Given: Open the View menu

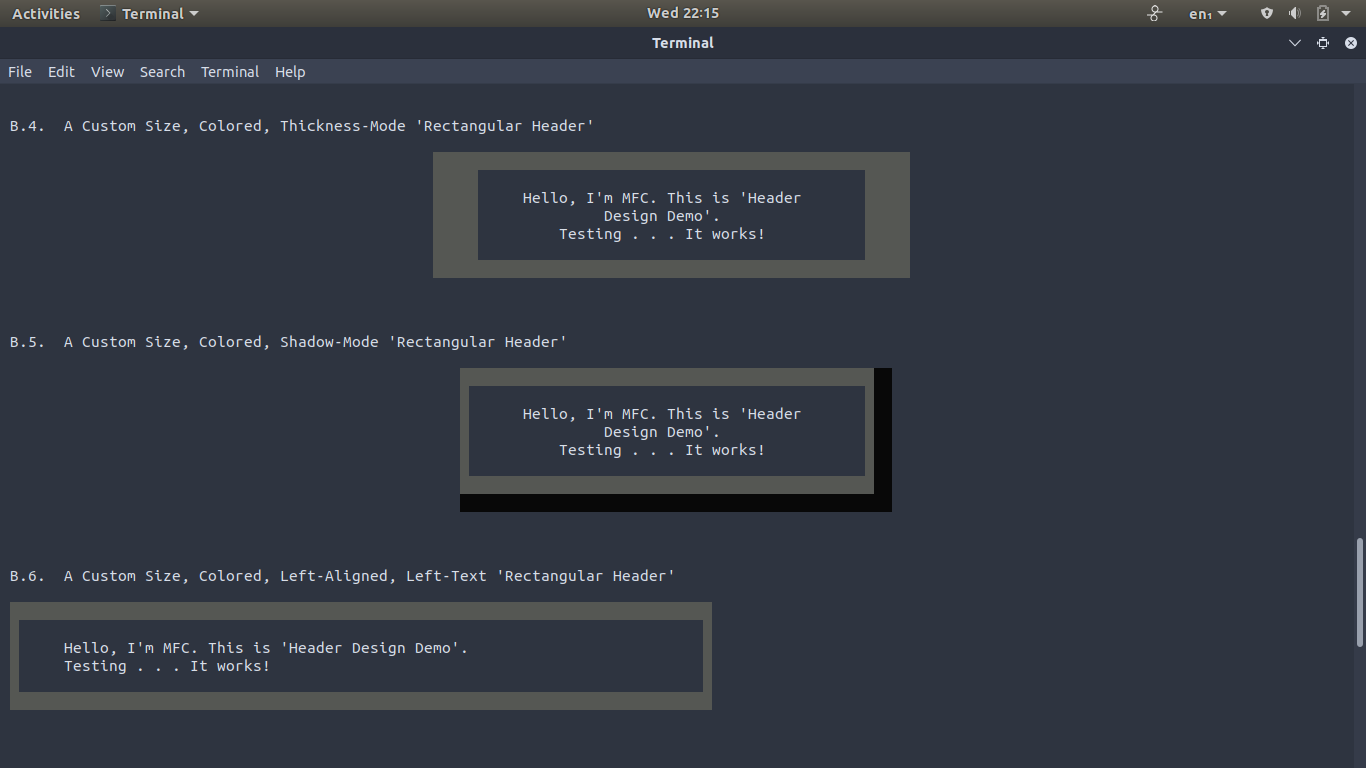Looking at the screenshot, I should (x=107, y=71).
